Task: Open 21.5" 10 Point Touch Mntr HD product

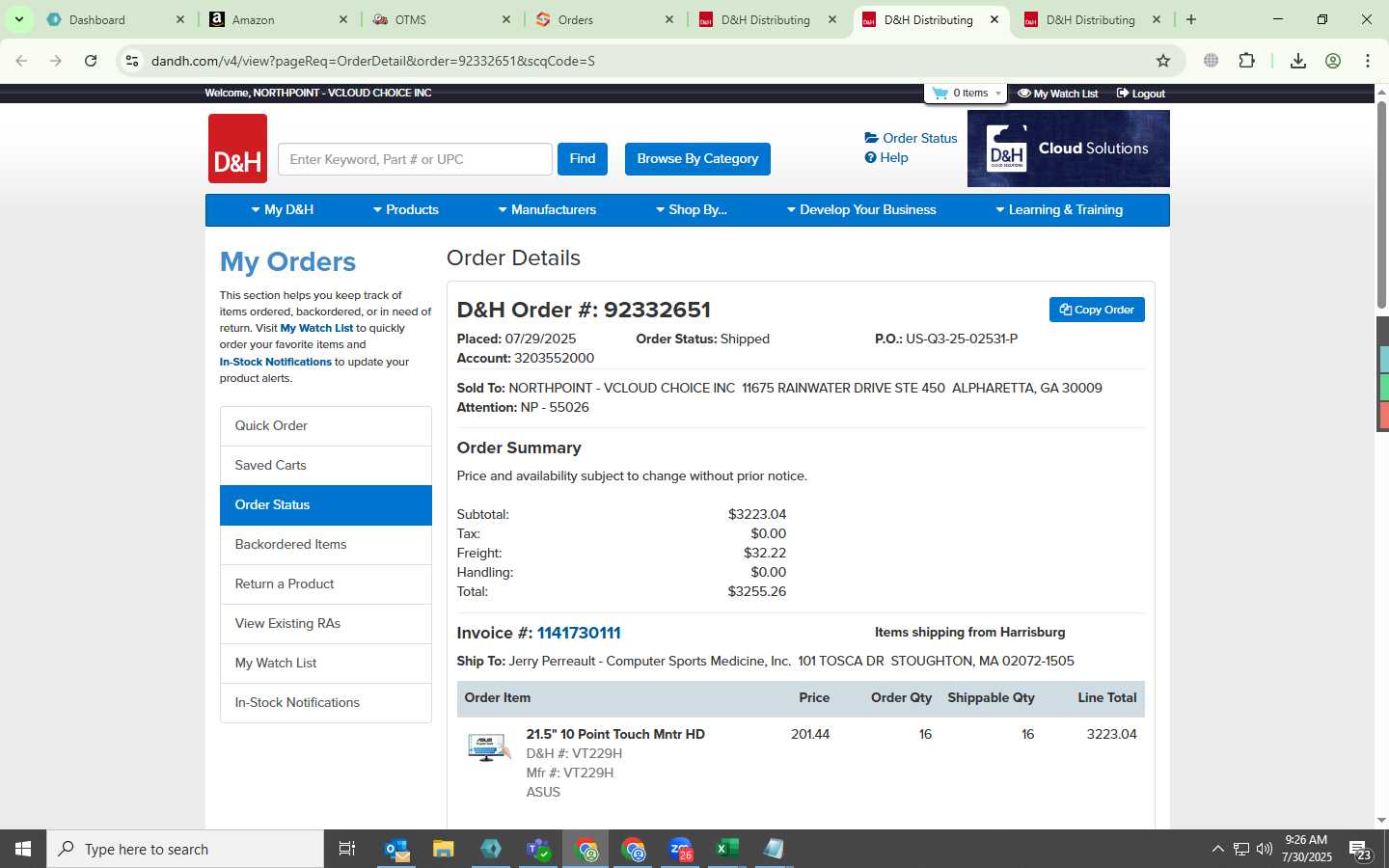Action: click(x=615, y=734)
